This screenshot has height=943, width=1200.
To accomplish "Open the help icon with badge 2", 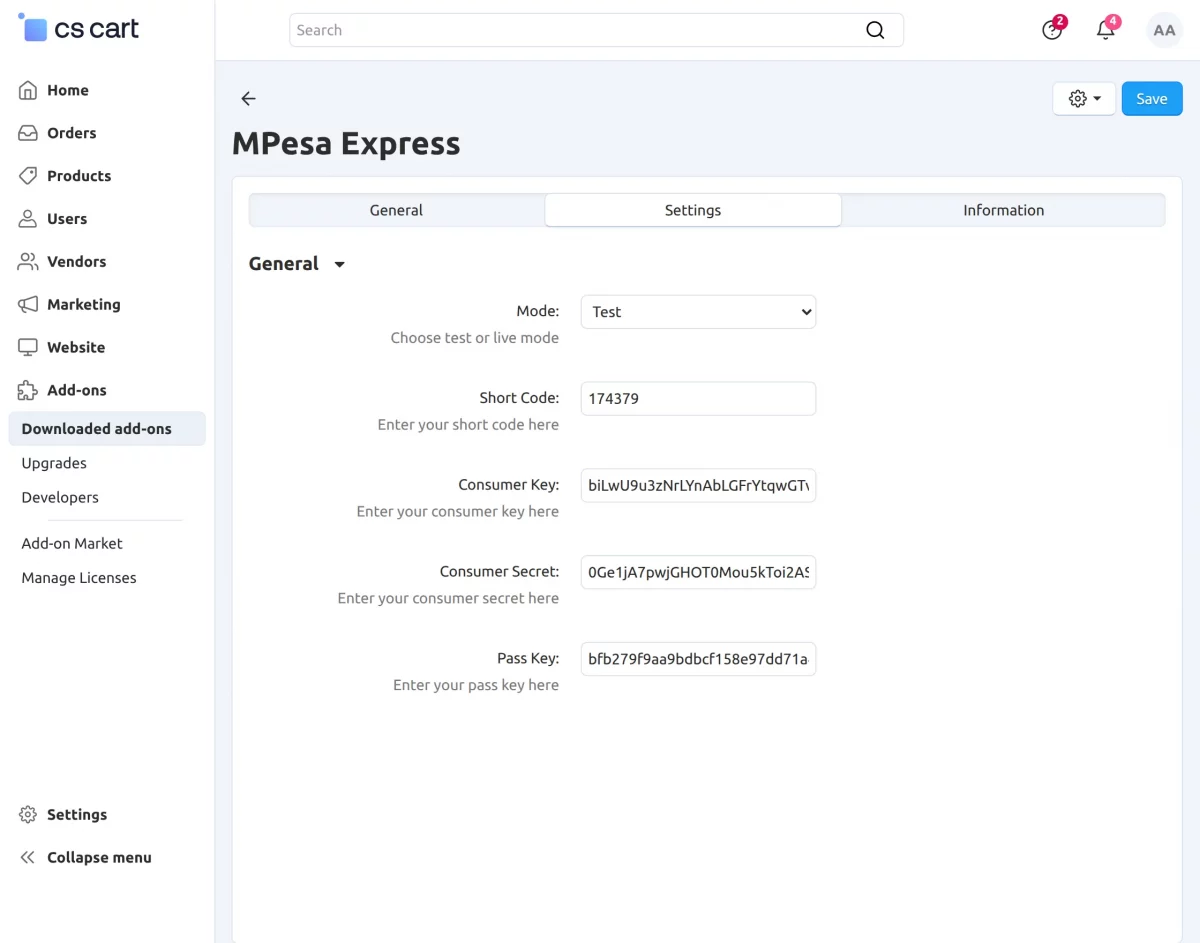I will pos(1052,30).
